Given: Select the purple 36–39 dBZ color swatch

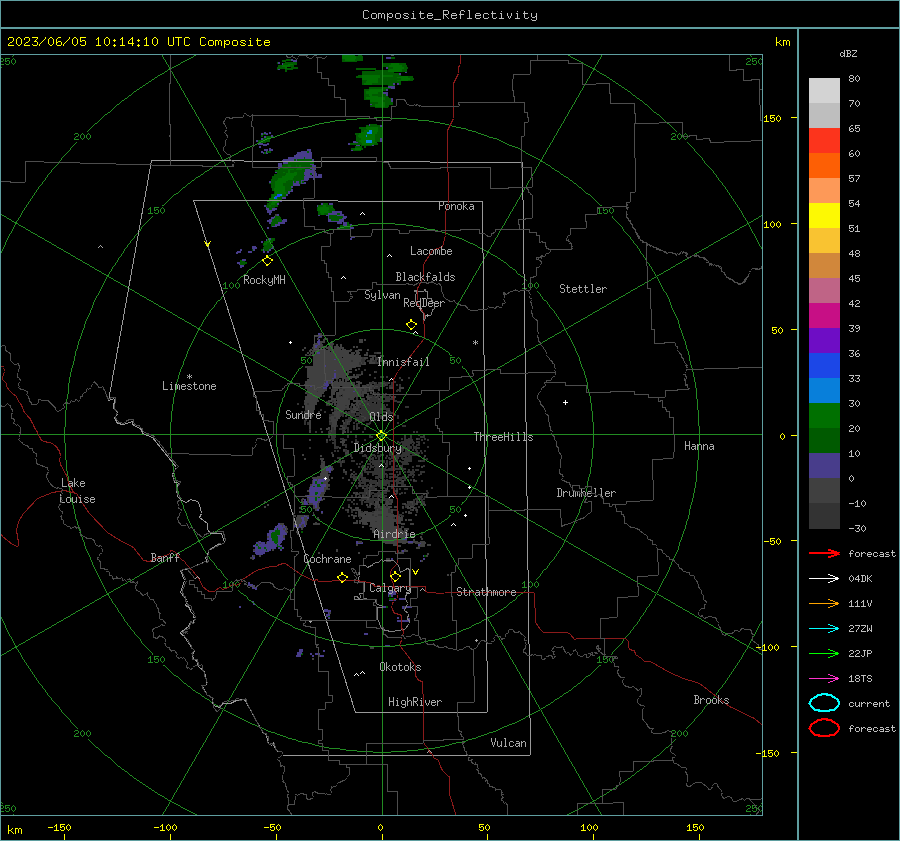Looking at the screenshot, I should click(x=824, y=340).
